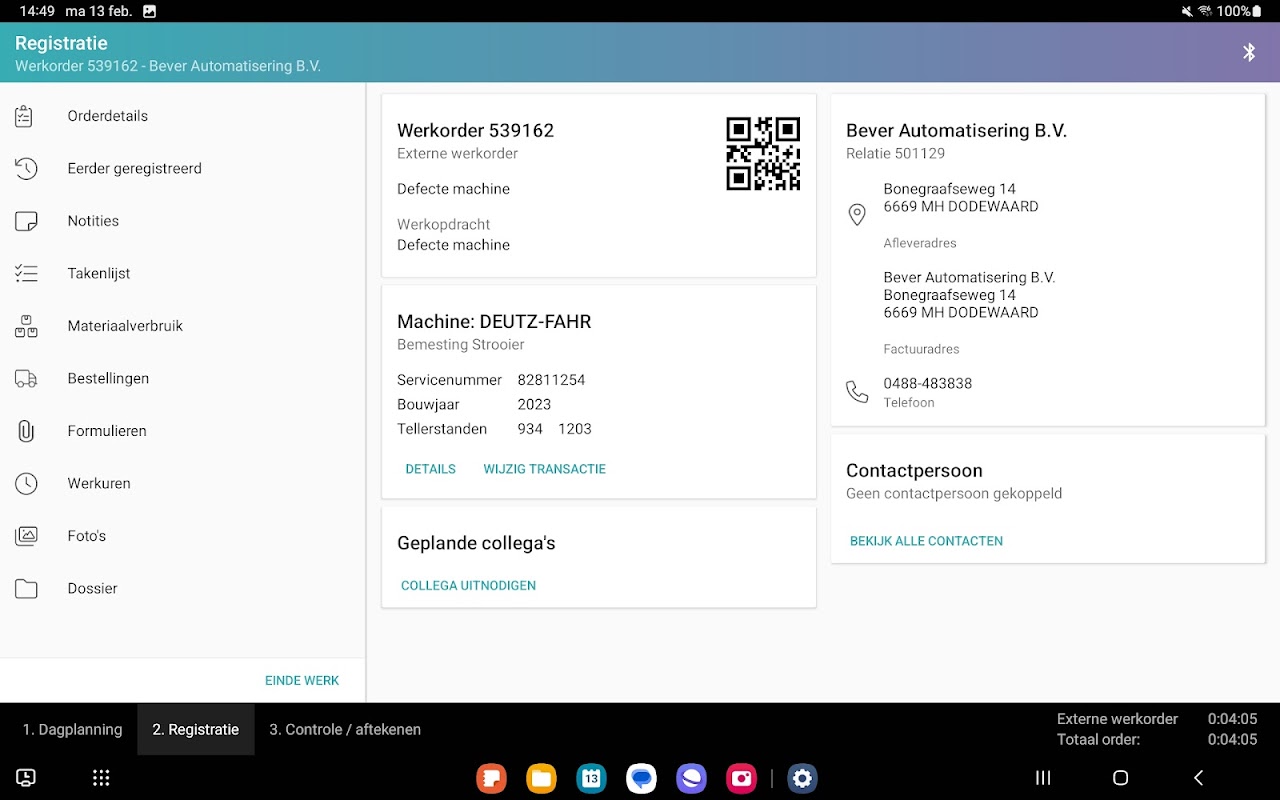Screen dimensions: 1280x800
Task: Open the app drawer in the taskbar
Action: (x=100, y=778)
